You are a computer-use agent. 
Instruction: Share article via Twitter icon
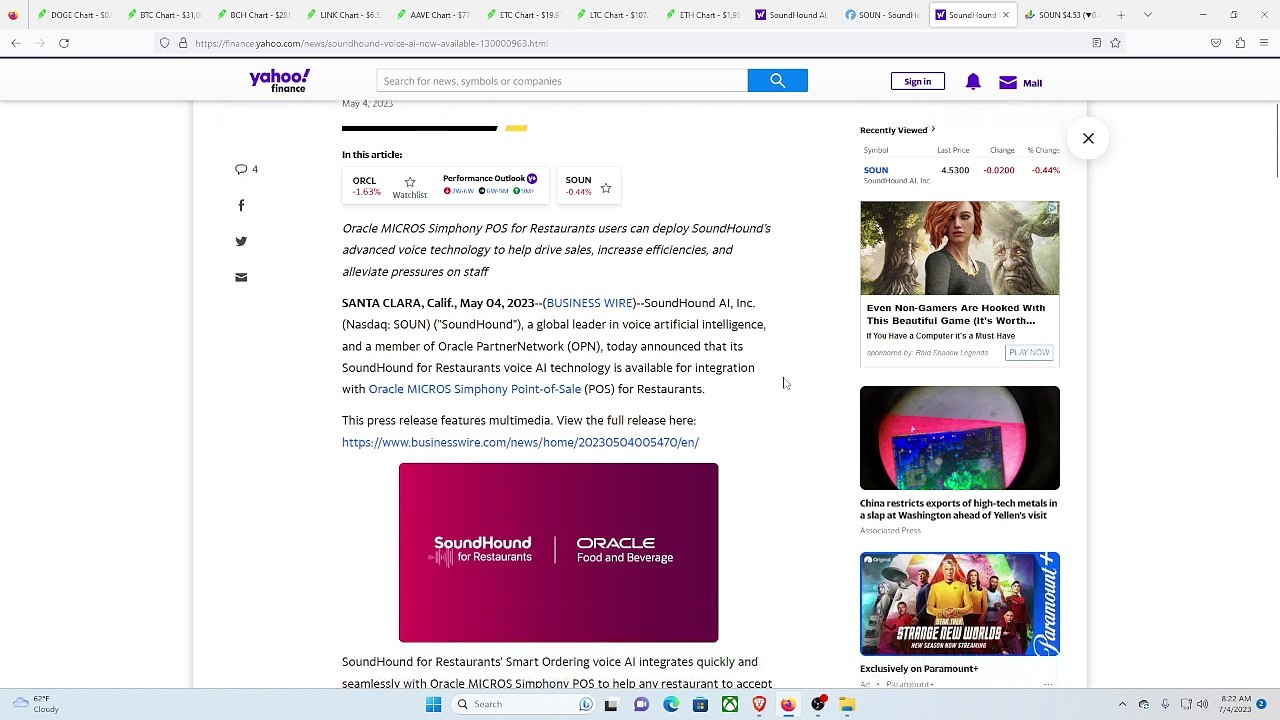click(241, 241)
